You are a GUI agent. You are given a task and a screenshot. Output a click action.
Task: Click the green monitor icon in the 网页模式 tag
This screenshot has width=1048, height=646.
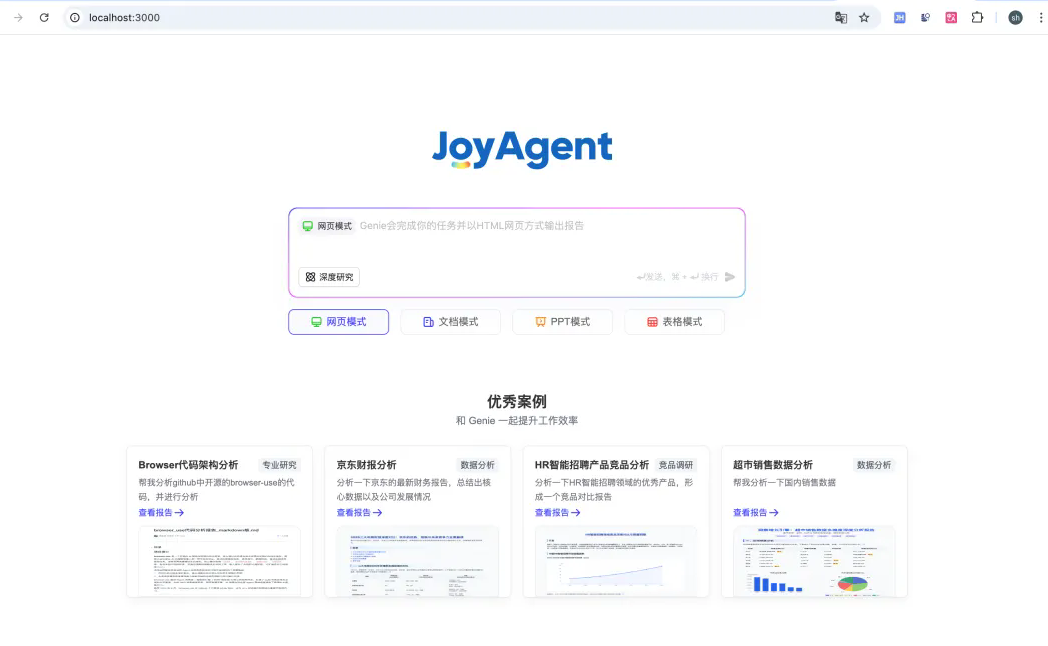point(307,226)
